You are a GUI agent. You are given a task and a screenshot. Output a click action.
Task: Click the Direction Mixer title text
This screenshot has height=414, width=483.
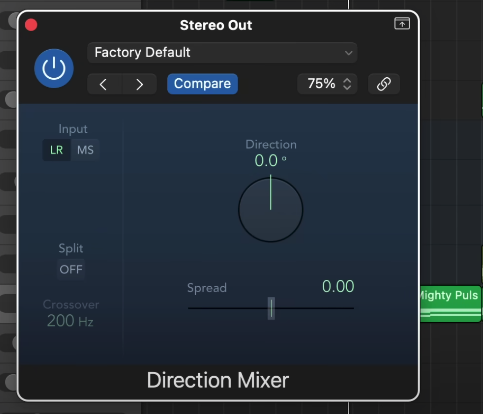pyautogui.click(x=218, y=380)
